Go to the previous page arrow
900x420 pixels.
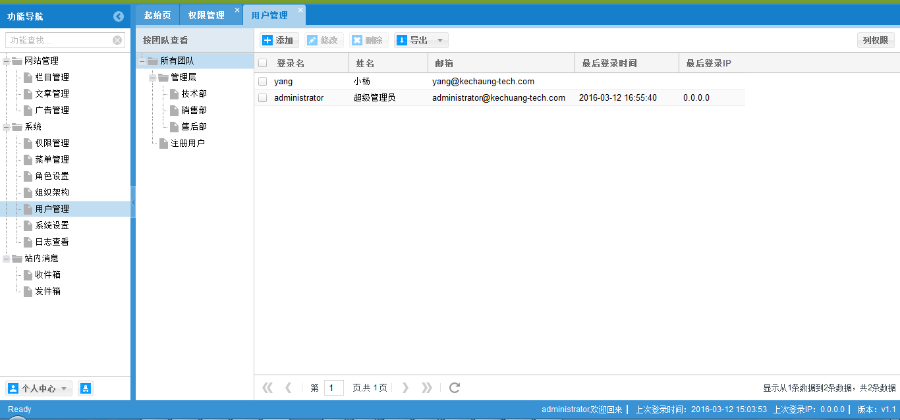tap(289, 388)
